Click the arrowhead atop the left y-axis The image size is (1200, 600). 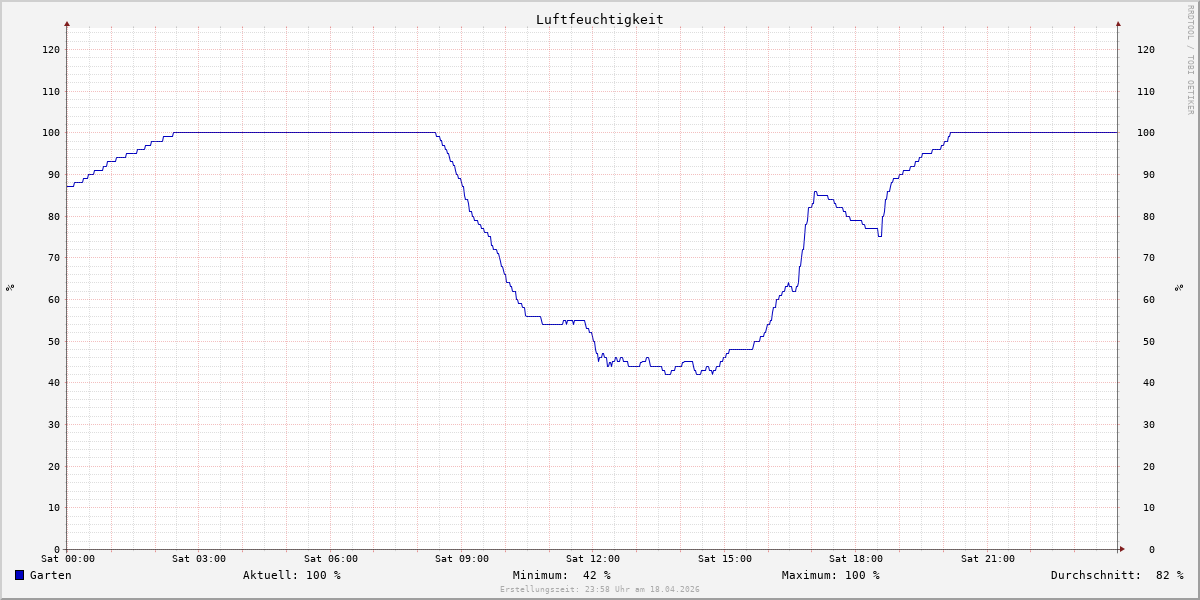point(67,23)
